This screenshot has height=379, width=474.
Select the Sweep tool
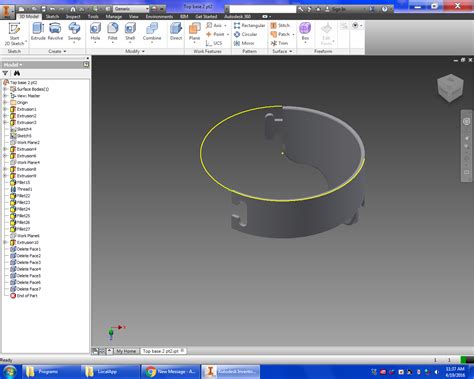74,32
